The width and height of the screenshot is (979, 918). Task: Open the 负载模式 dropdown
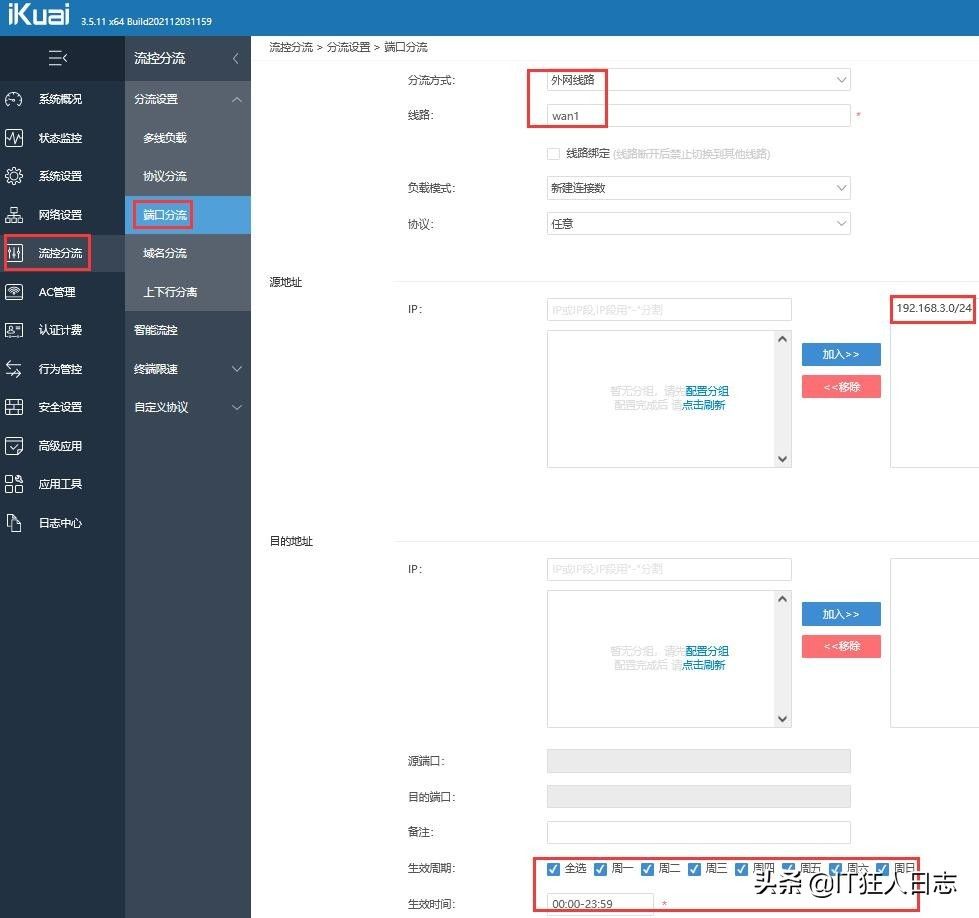coord(699,188)
